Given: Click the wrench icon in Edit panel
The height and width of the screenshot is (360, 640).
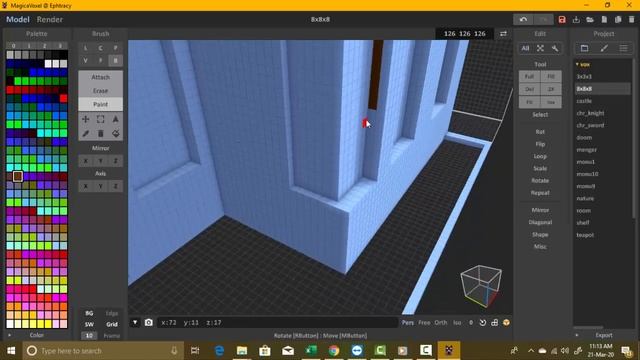Looking at the screenshot, I should [555, 48].
